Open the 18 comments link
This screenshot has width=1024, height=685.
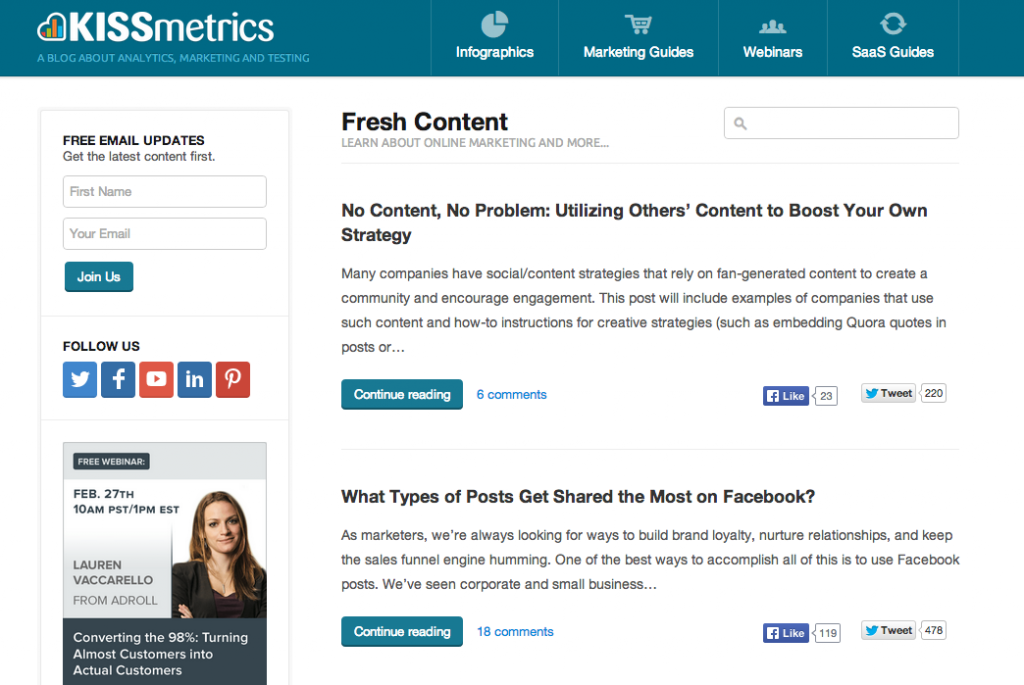(514, 631)
